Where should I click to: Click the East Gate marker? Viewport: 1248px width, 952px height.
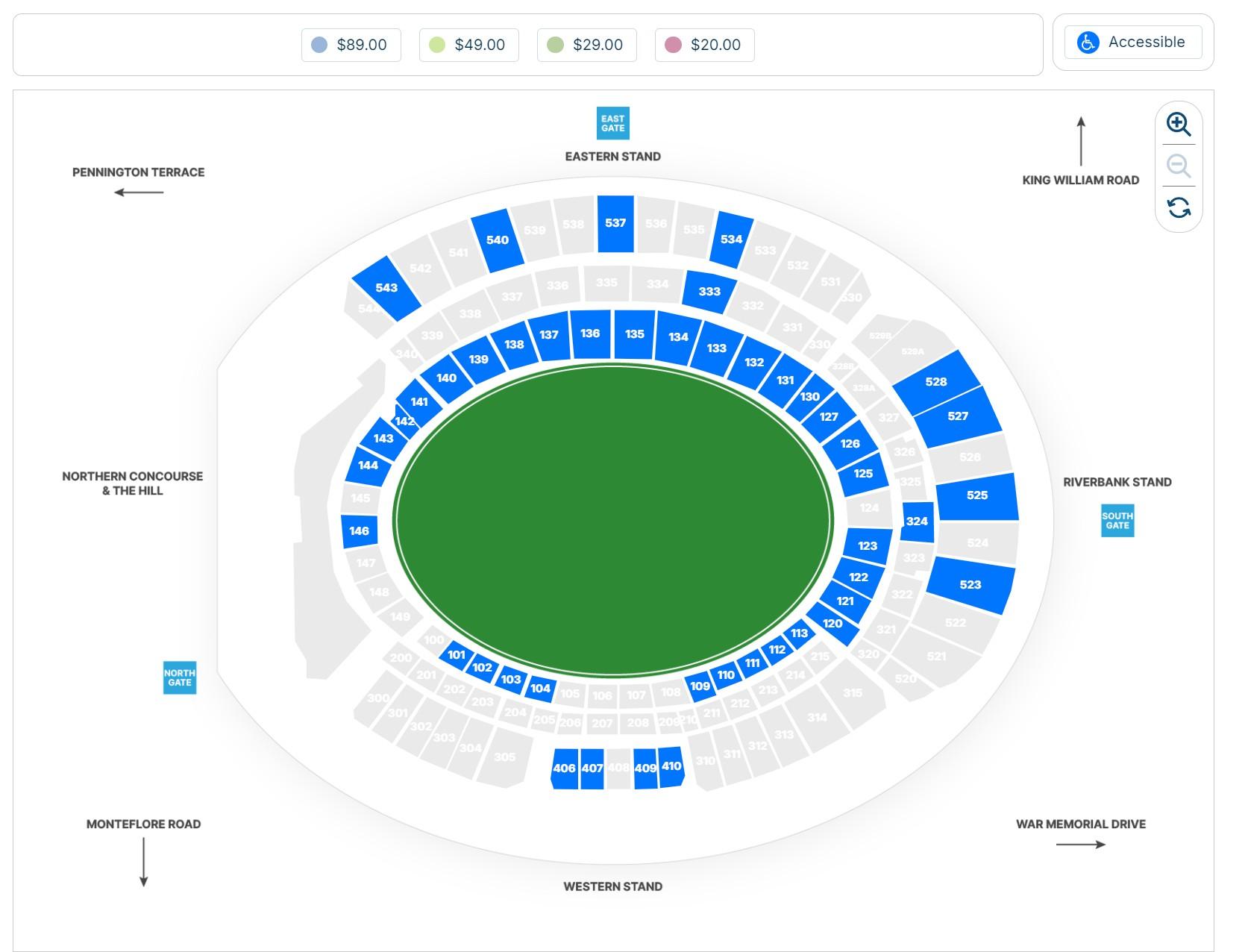[612, 123]
